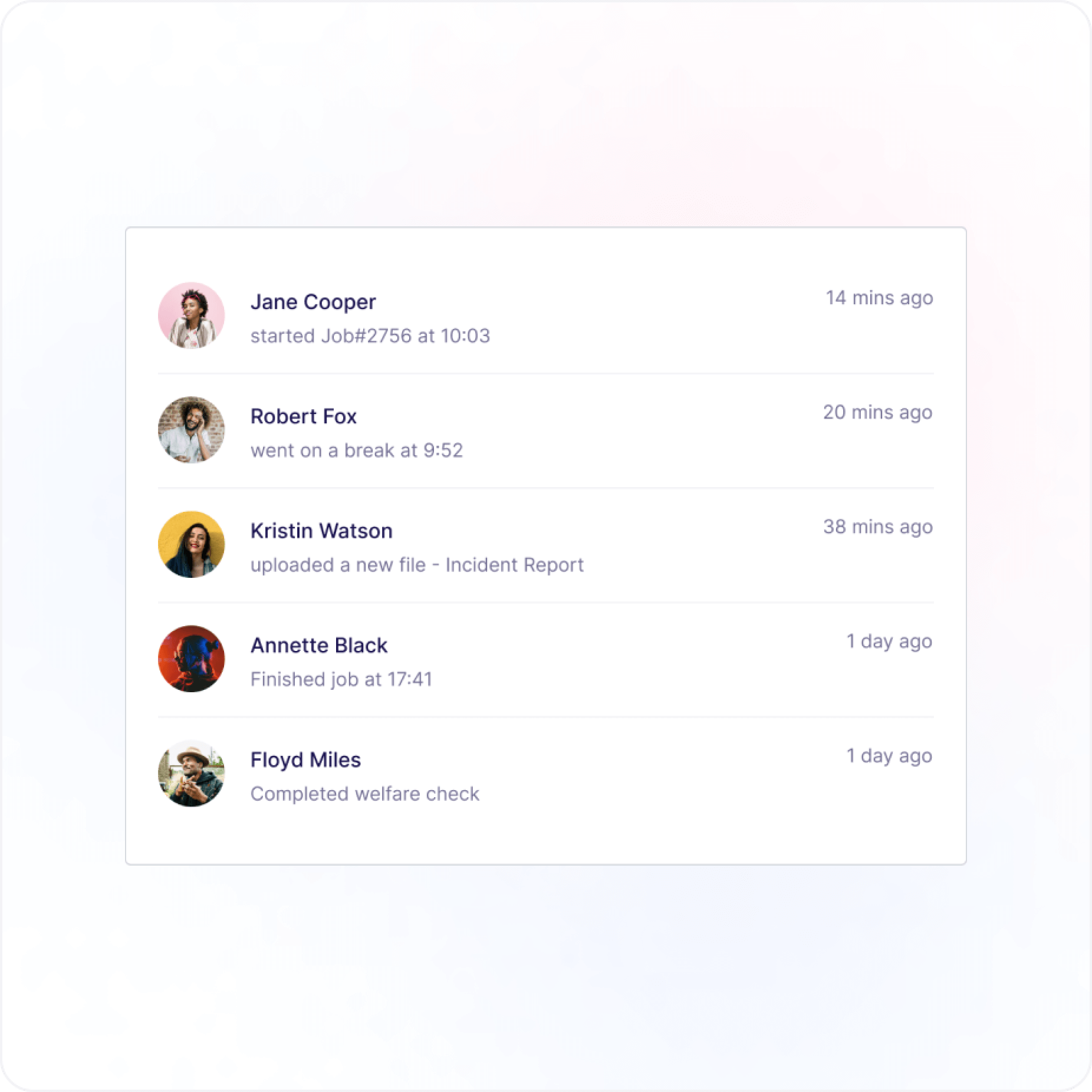Click Floyd Miles' '1 day ago' timestamp

pos(889,756)
